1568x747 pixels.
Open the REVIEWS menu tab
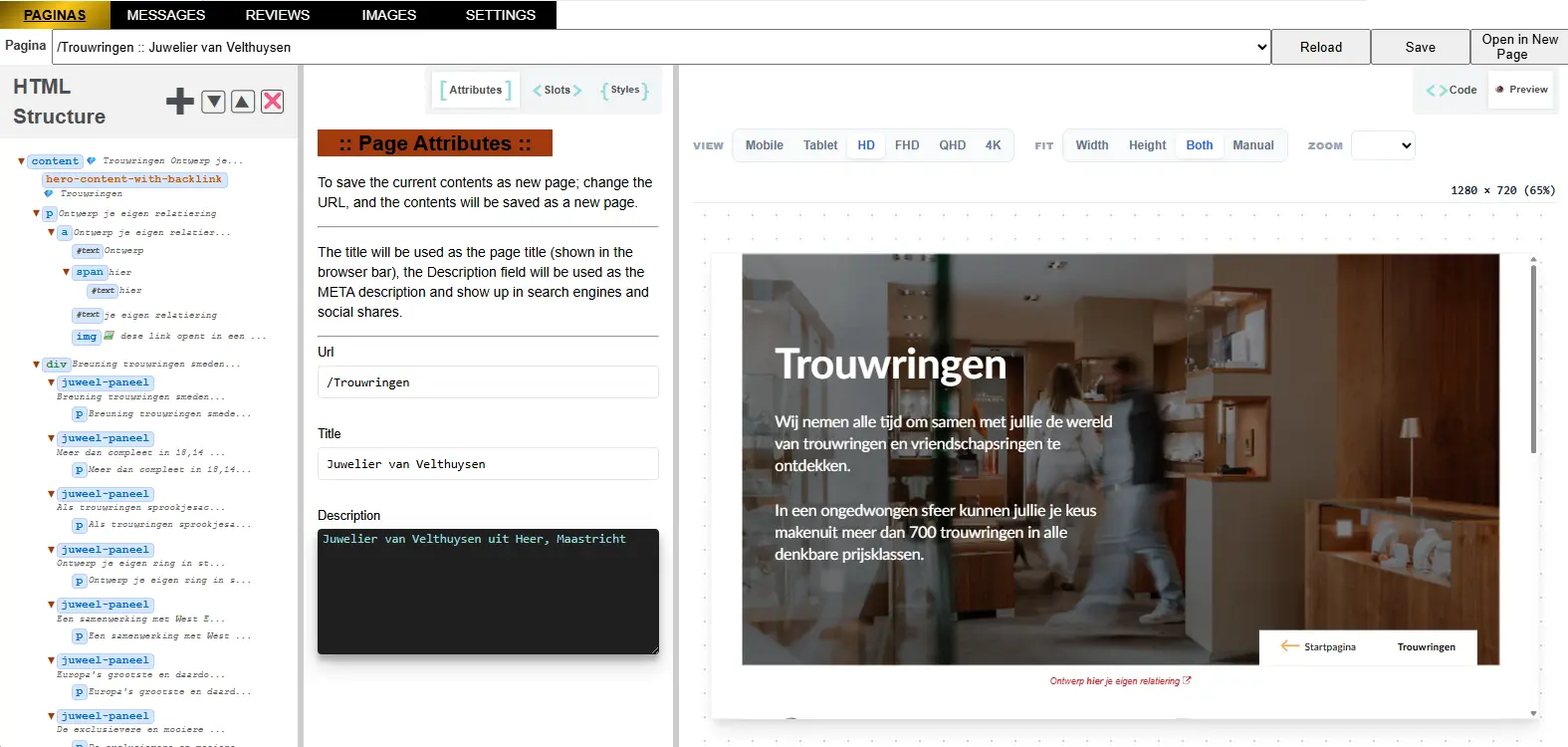click(278, 15)
